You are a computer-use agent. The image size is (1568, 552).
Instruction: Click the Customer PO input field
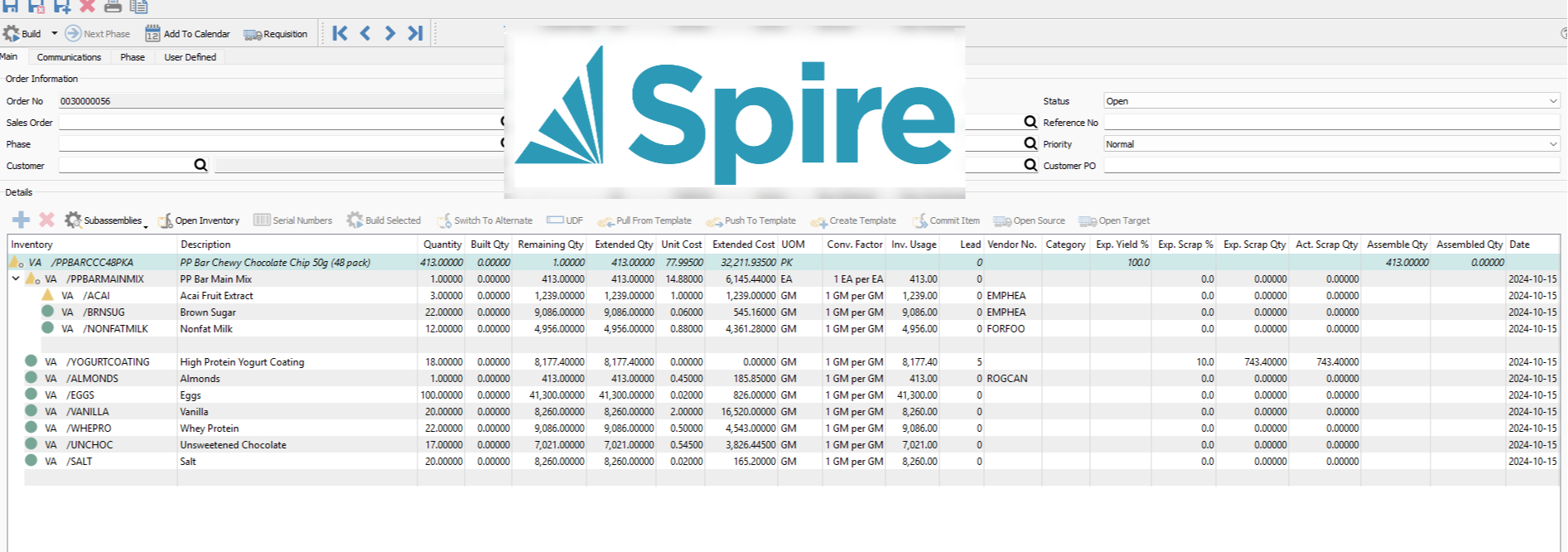(x=1332, y=166)
